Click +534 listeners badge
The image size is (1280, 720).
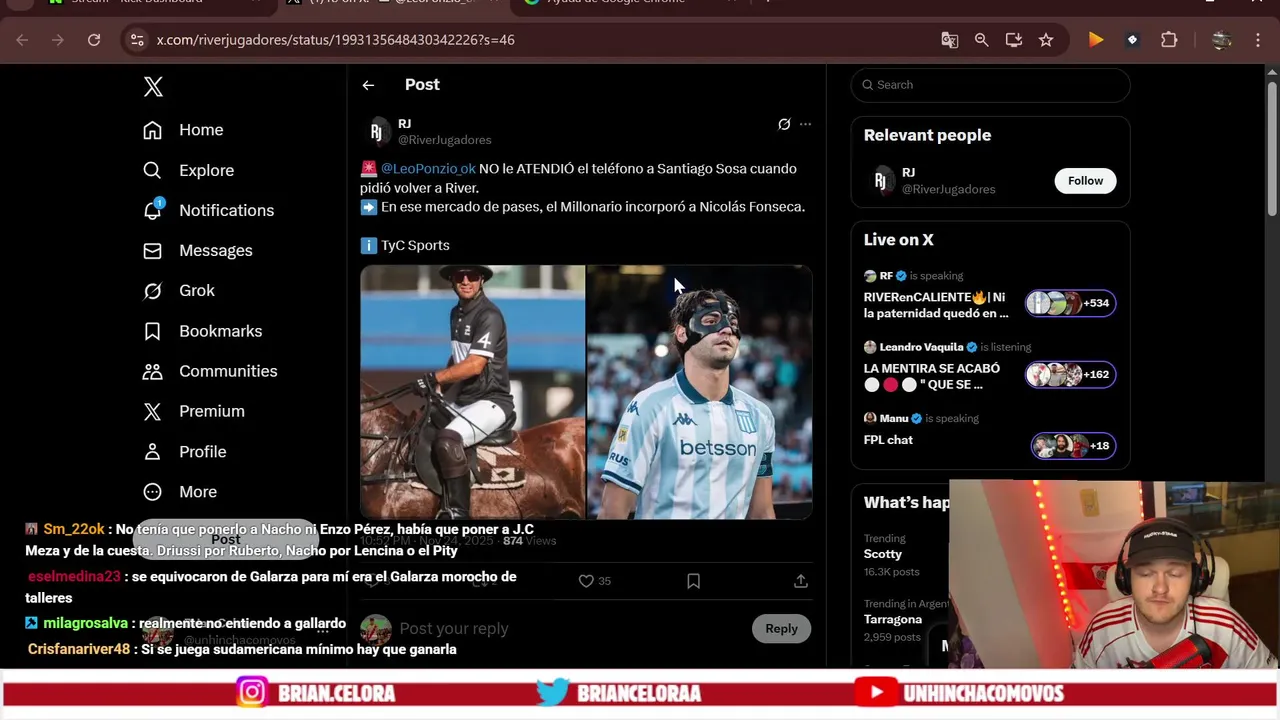click(x=1070, y=303)
